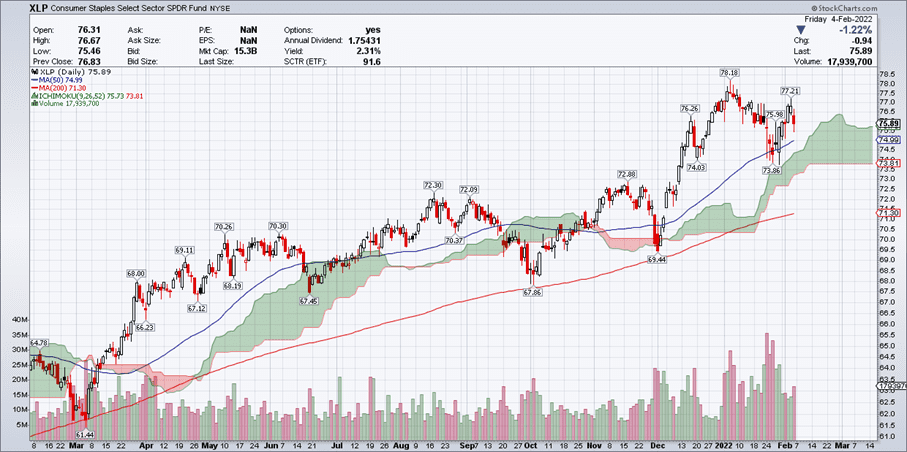This screenshot has height=452, width=907.
Task: Click the 77.21 high price label
Action: coord(790,91)
